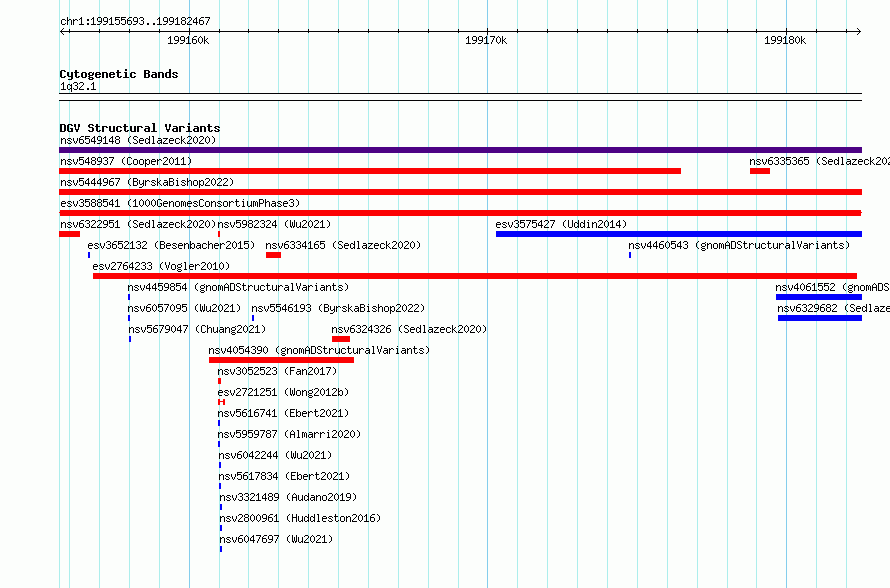890x588 pixels.
Task: Open nsv3052523 (Fan2017) label
Action: pos(278,371)
